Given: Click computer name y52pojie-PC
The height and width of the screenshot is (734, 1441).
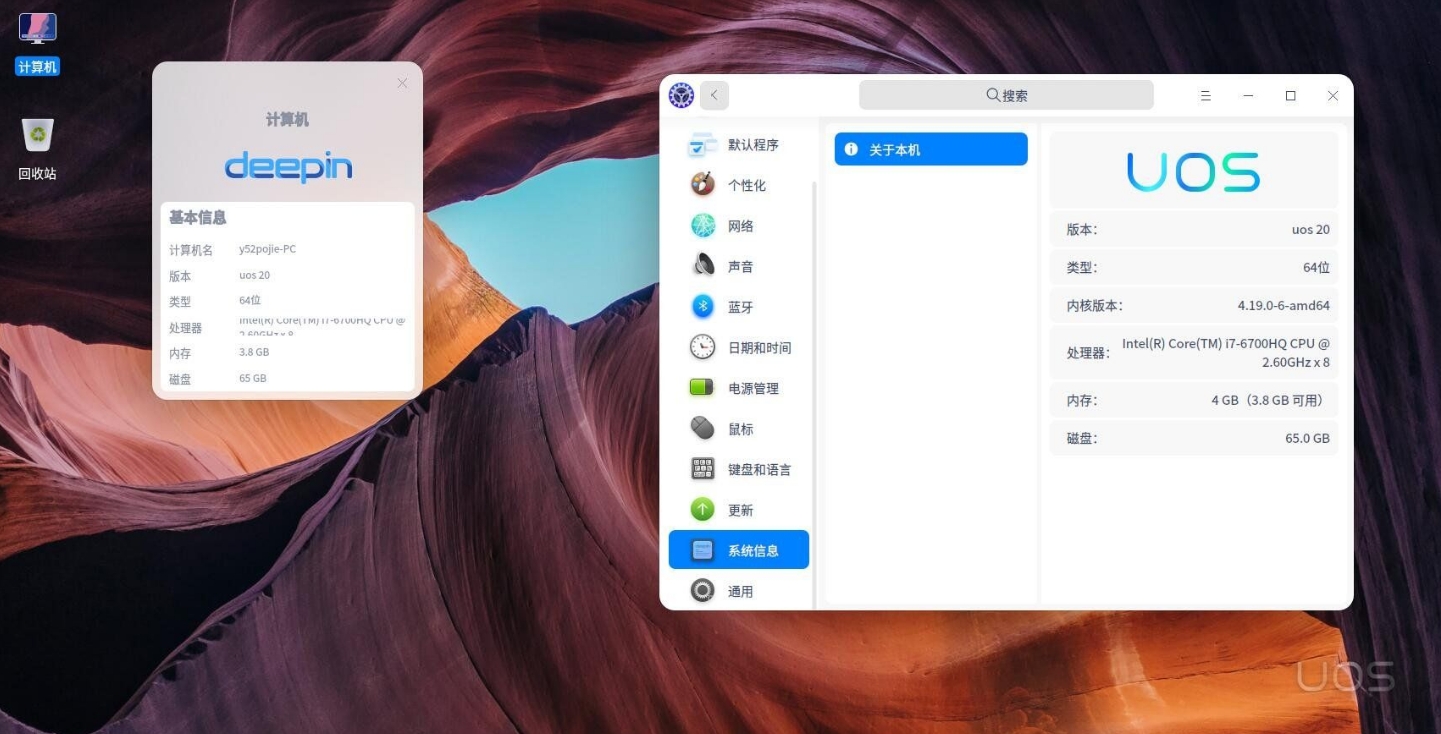Looking at the screenshot, I should click(x=267, y=249).
